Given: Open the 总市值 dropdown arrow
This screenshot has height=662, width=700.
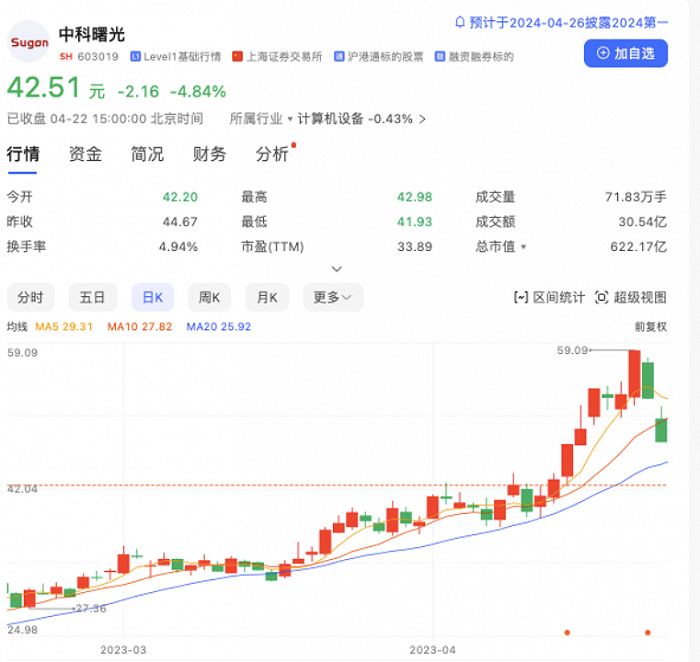Looking at the screenshot, I should pyautogui.click(x=524, y=247).
